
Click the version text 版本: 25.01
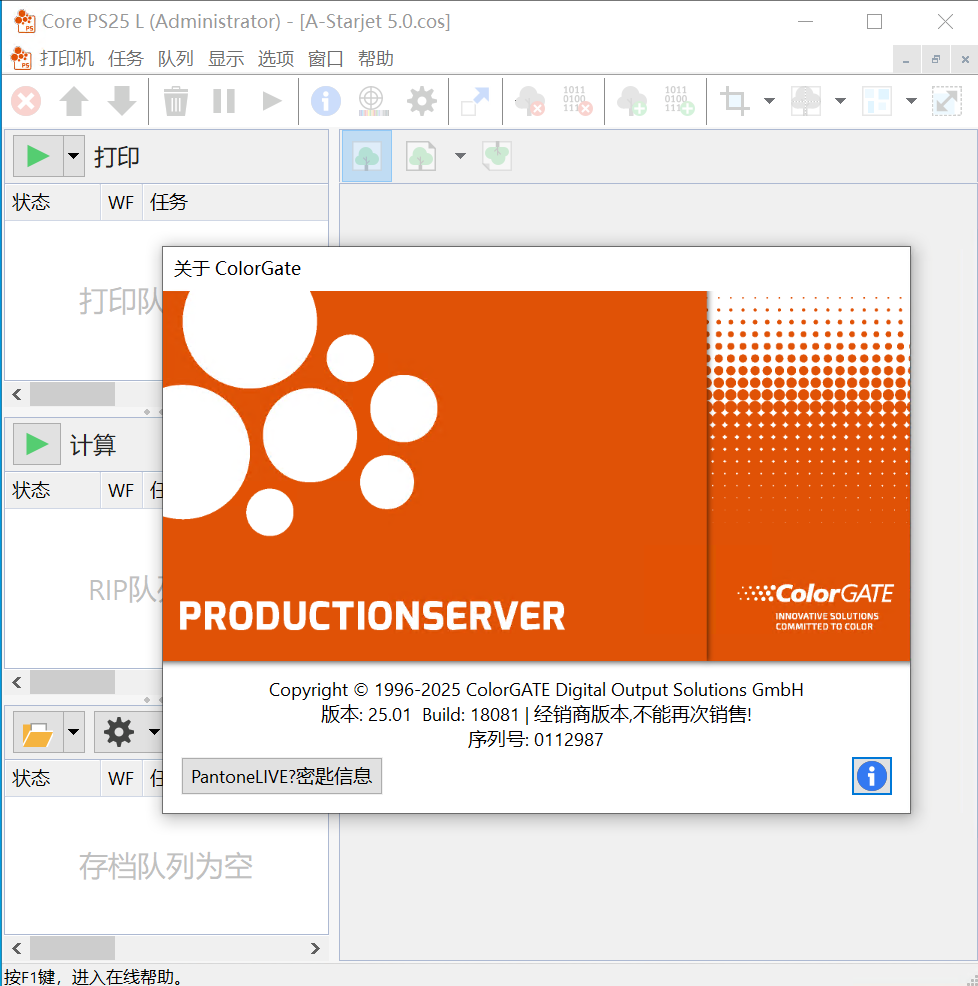365,715
